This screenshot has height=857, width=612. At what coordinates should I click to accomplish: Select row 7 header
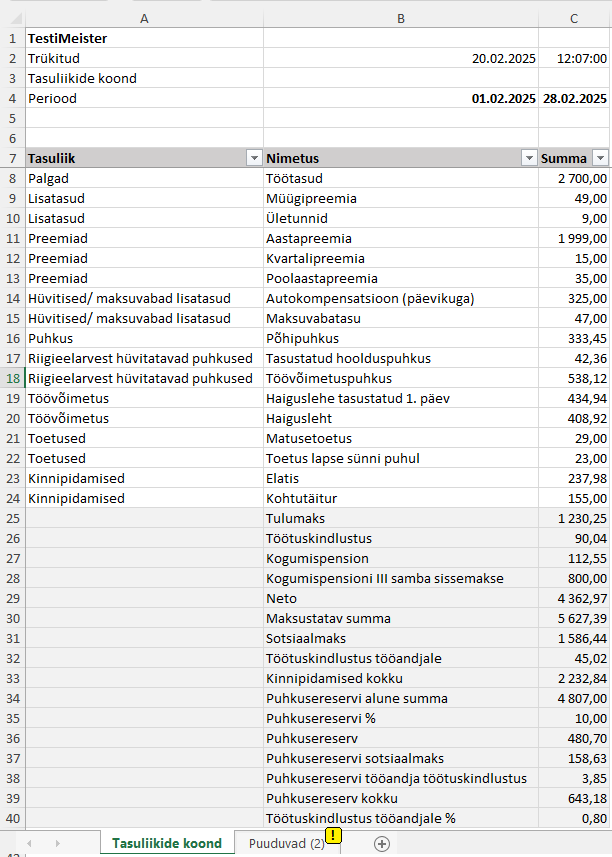point(12,158)
